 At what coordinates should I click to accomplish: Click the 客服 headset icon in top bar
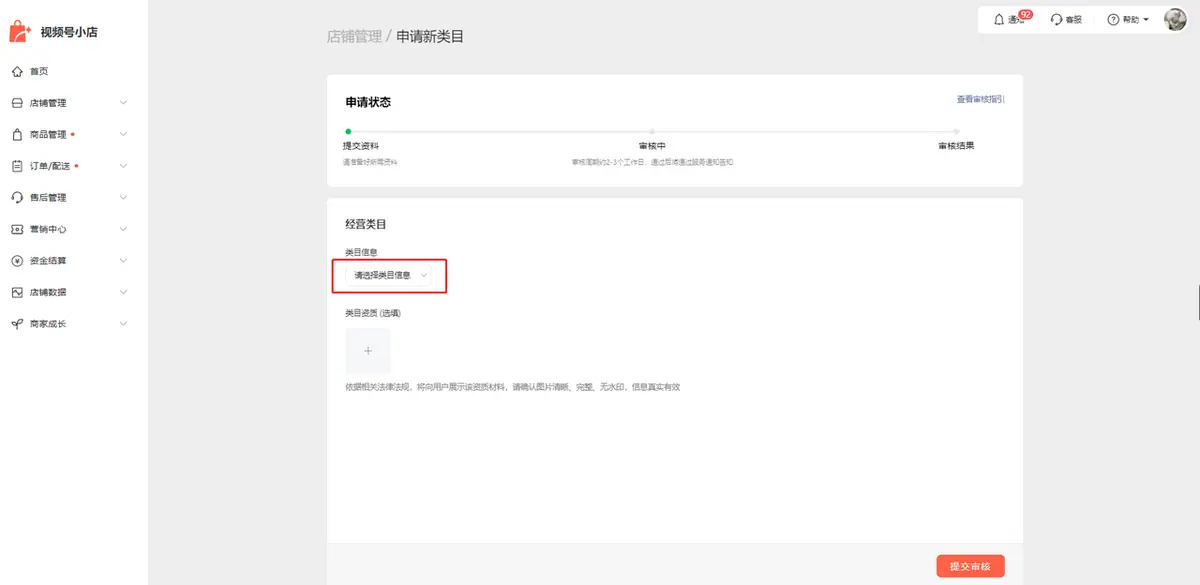pos(1056,20)
